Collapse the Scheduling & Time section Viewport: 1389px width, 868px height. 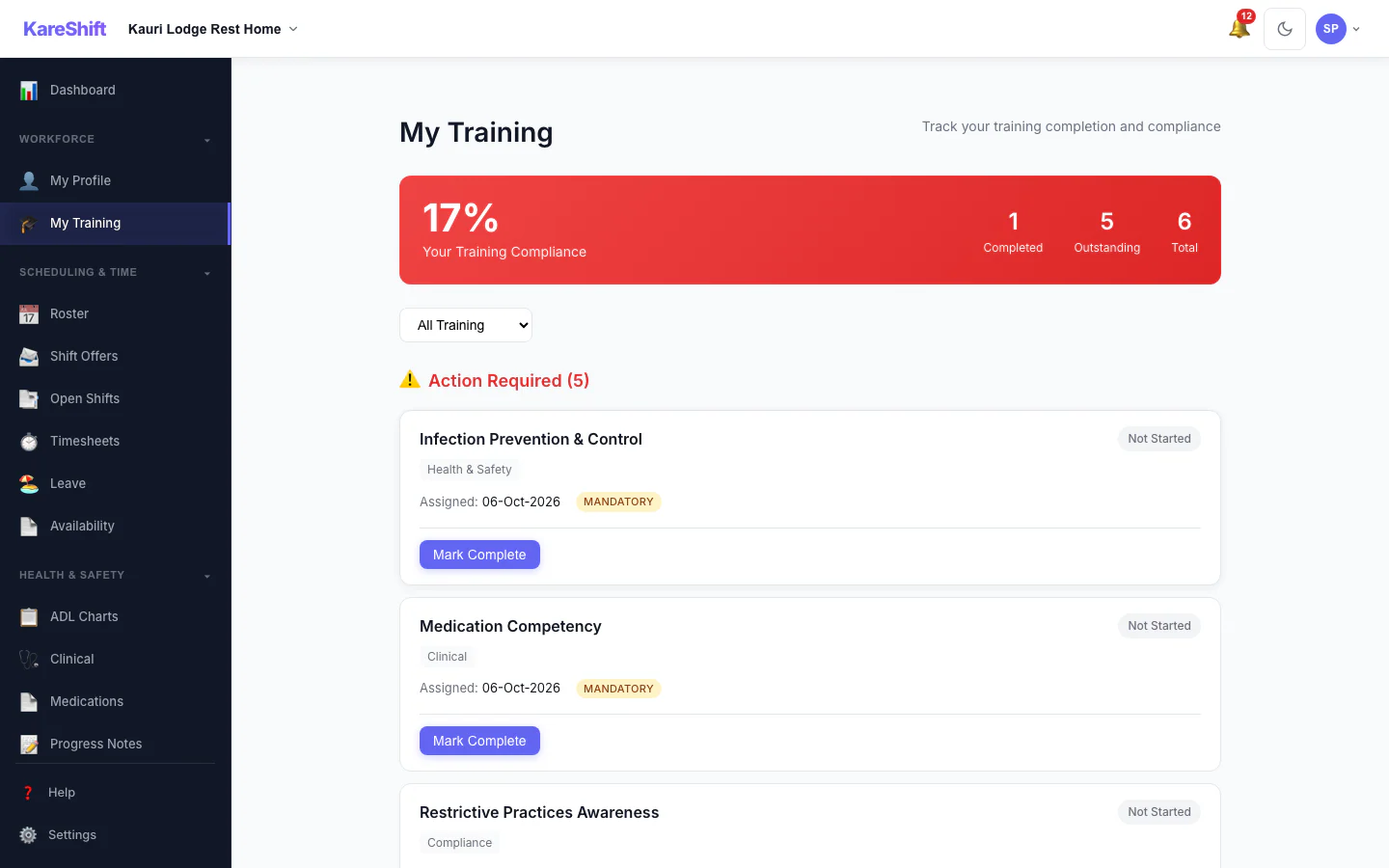[207, 273]
